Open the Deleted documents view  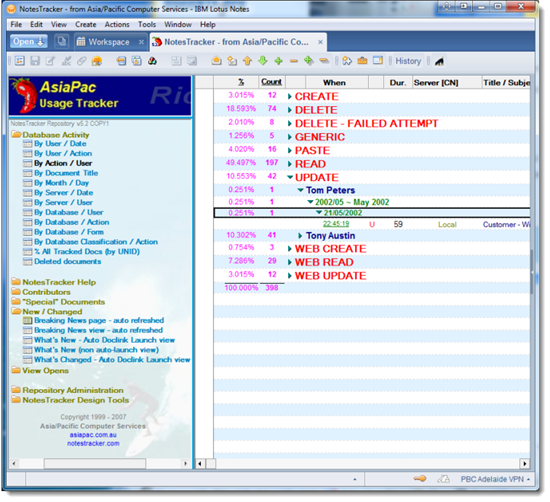[67, 261]
